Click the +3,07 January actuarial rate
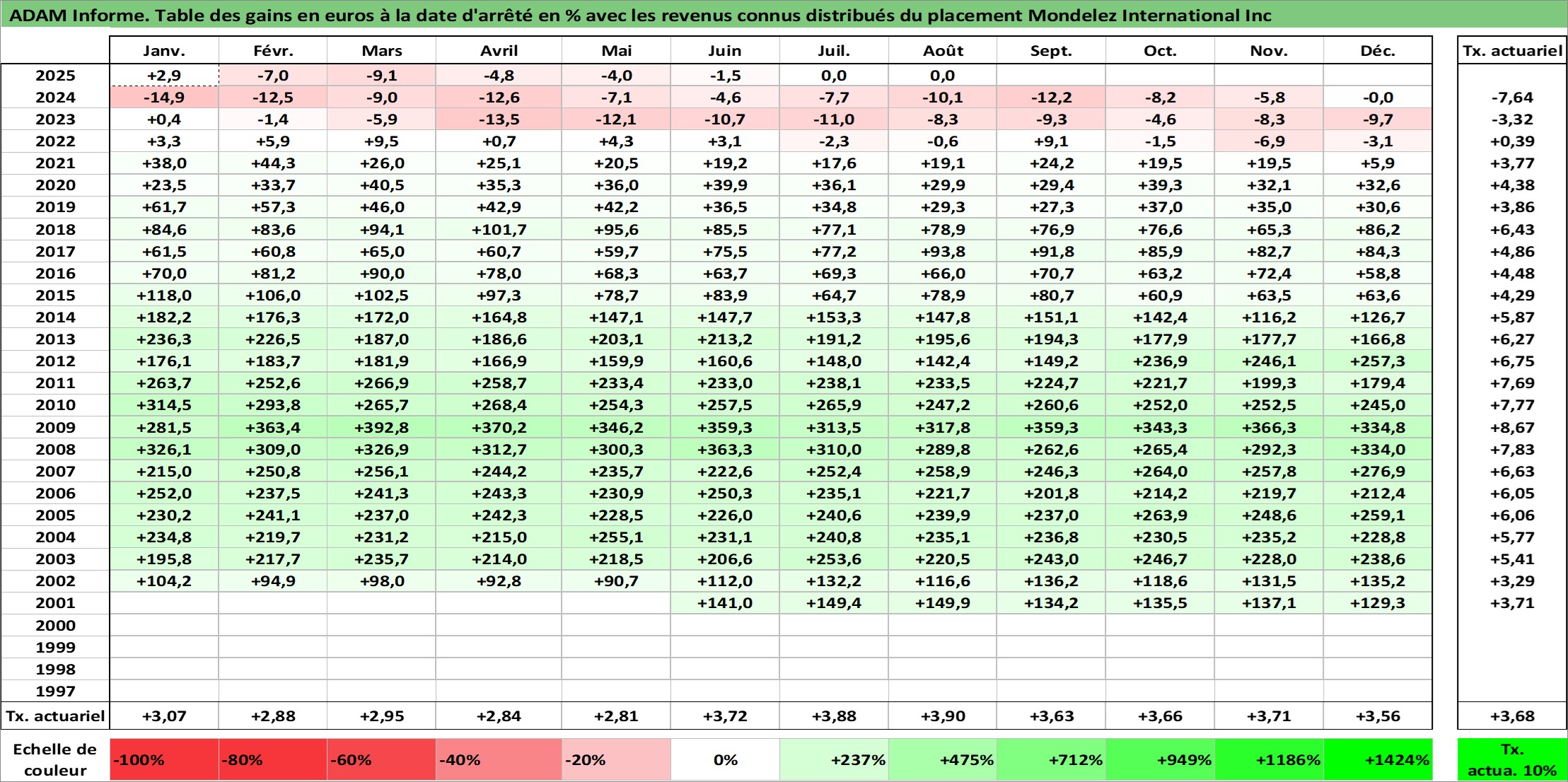Viewport: 1568px width, 782px height. [x=164, y=716]
